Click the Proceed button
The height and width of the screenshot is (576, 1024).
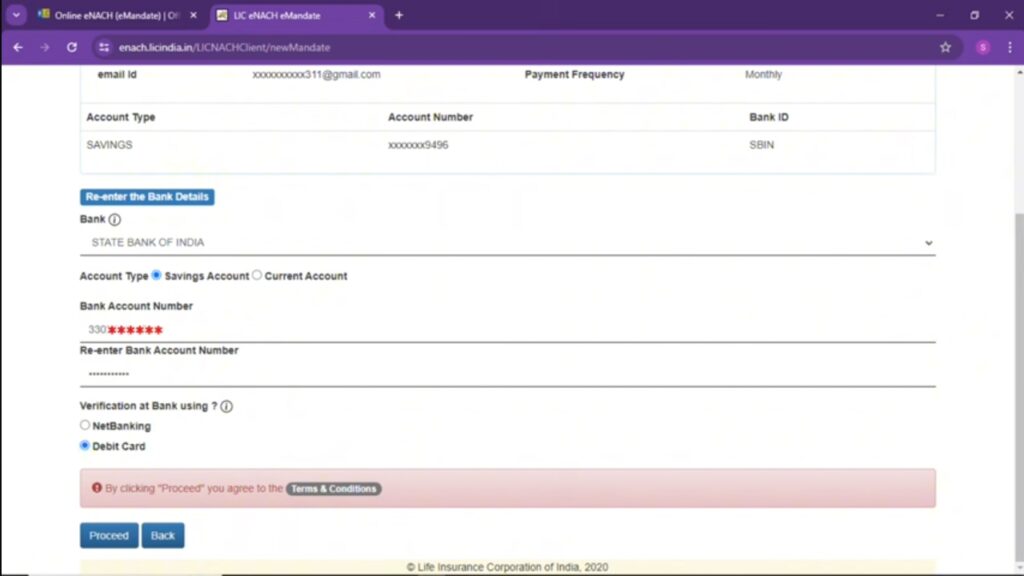[109, 536]
